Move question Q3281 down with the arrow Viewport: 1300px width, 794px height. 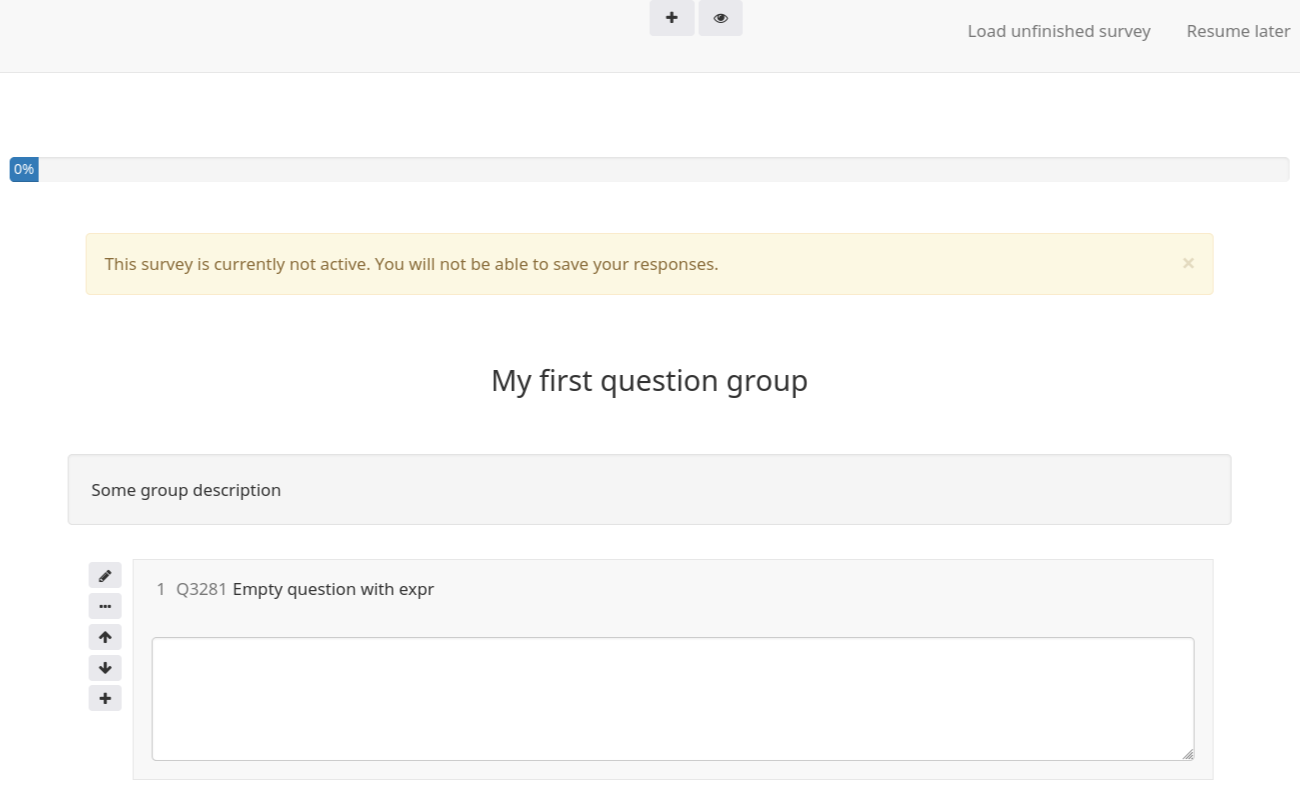[x=105, y=668]
